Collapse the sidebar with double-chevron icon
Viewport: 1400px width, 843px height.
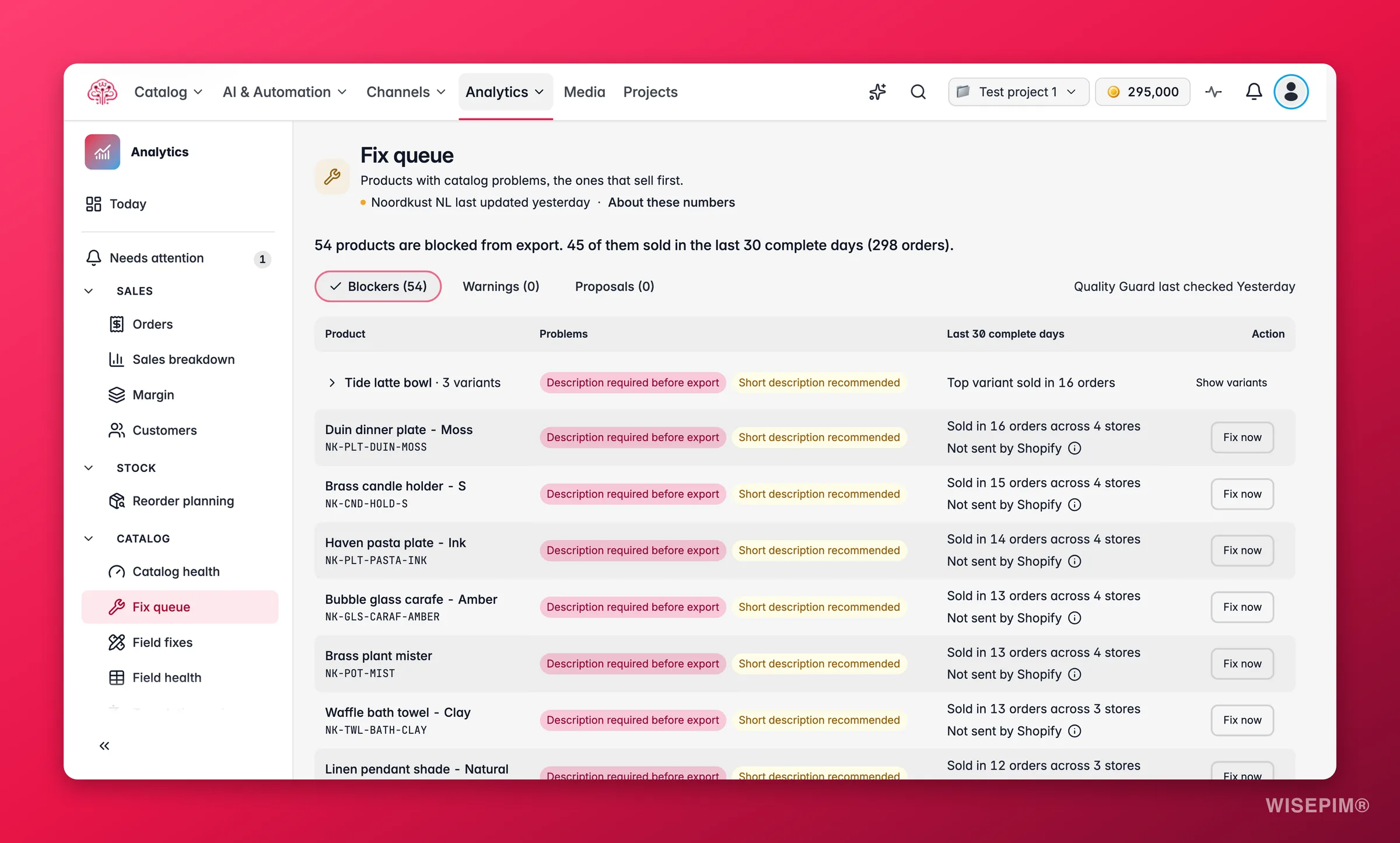click(104, 746)
